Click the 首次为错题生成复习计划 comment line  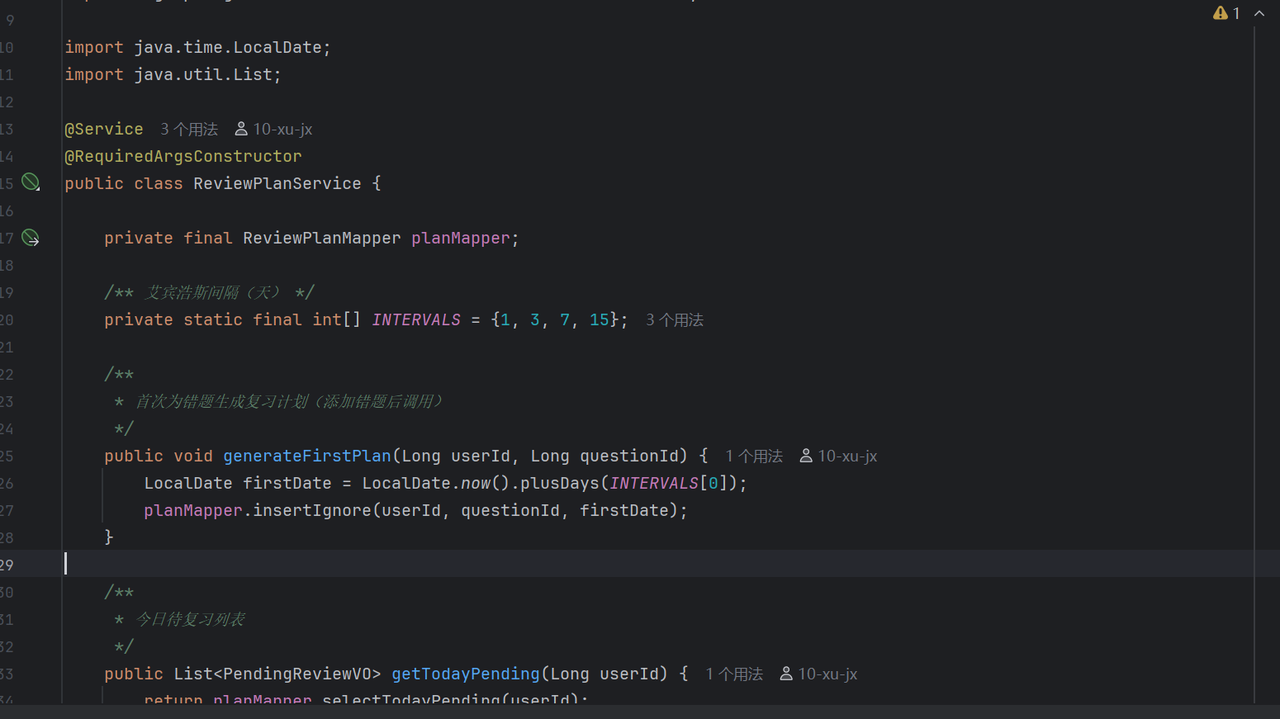click(278, 402)
